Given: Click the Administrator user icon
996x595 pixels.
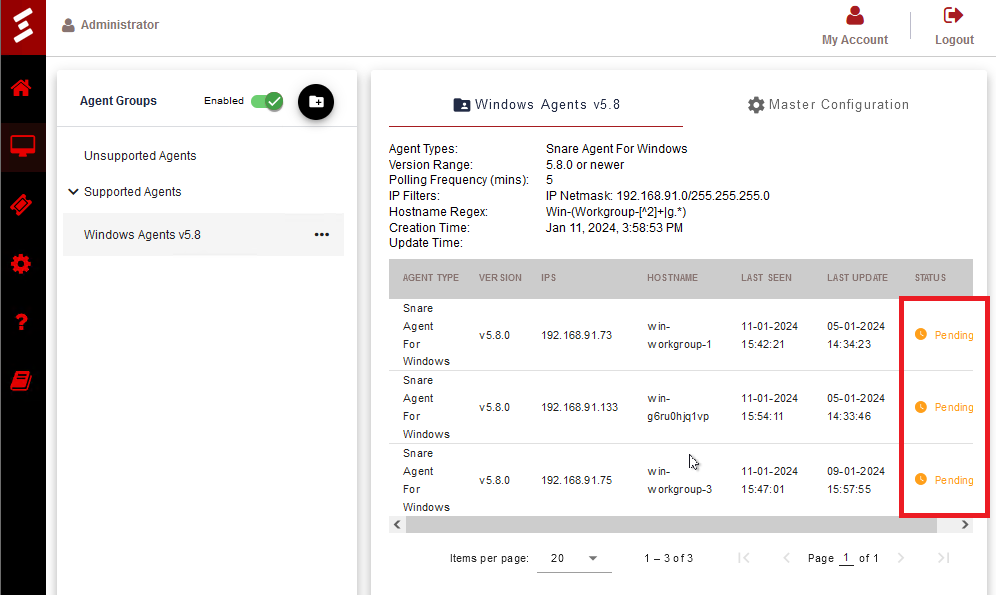Looking at the screenshot, I should [68, 25].
